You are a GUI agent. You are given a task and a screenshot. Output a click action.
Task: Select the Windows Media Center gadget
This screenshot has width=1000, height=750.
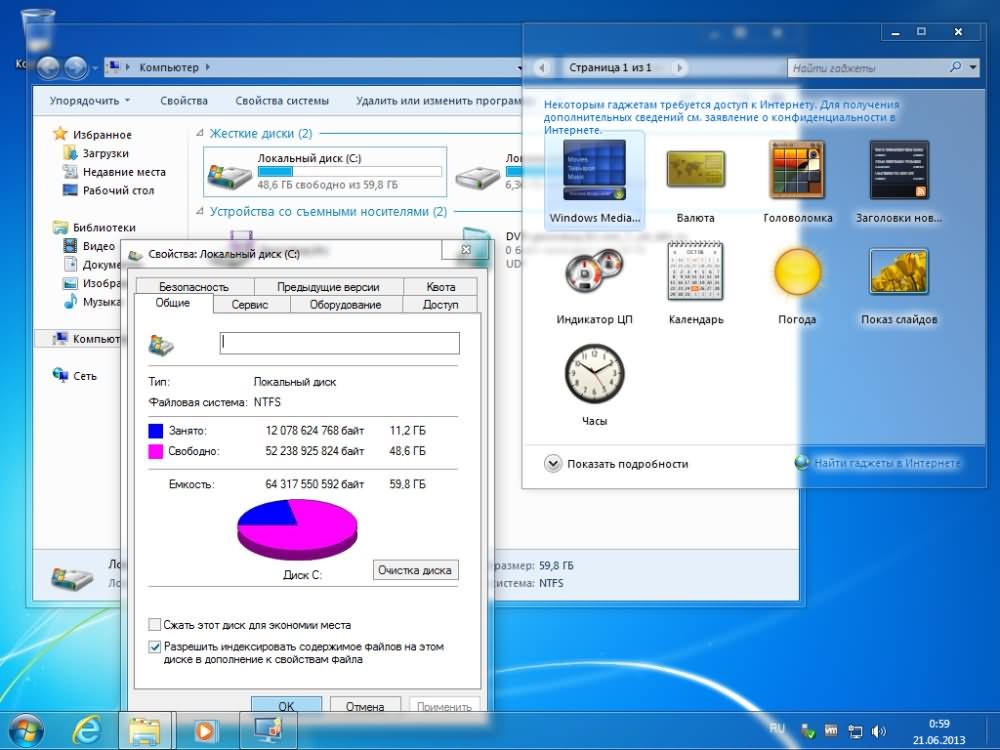pyautogui.click(x=594, y=171)
